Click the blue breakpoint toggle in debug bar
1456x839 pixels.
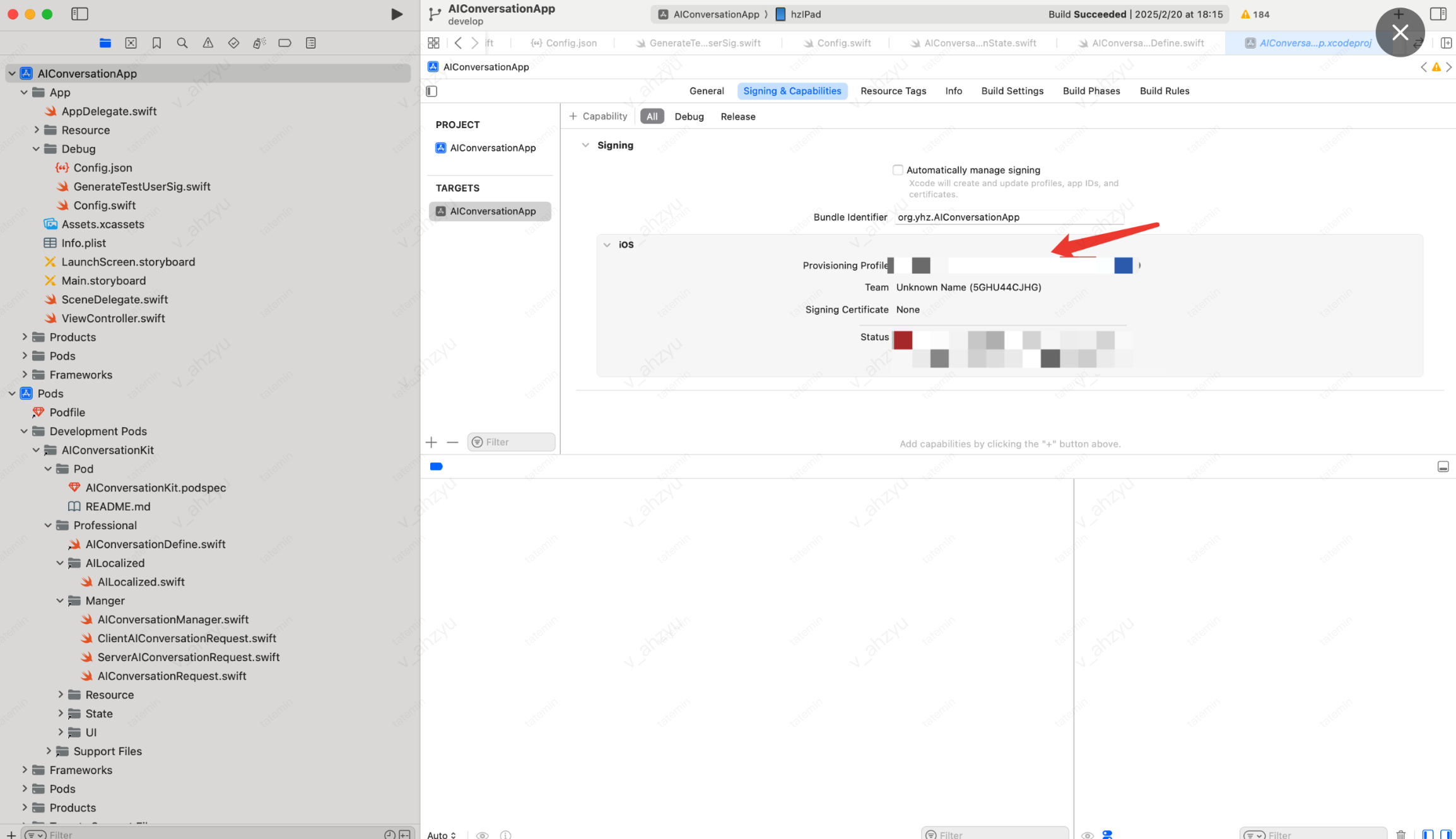[436, 467]
